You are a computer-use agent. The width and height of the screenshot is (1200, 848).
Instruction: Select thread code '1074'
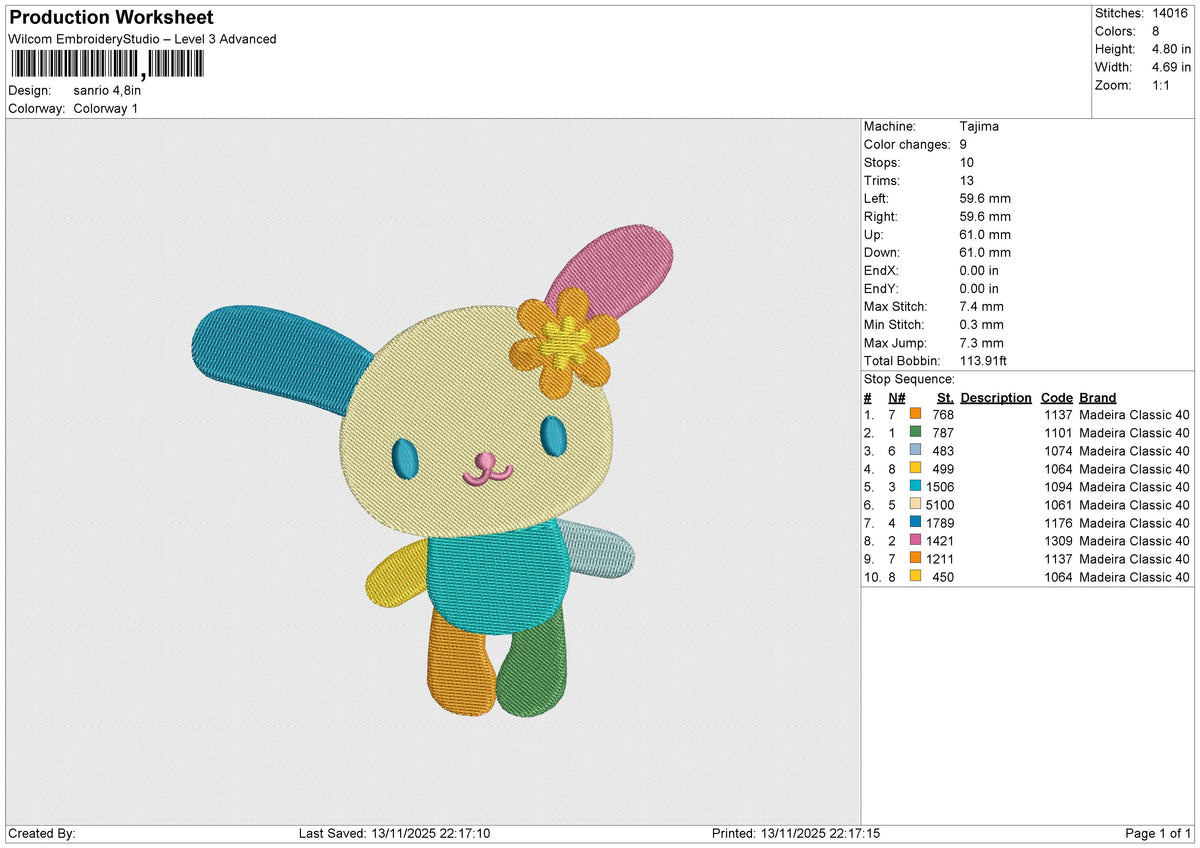point(1059,451)
